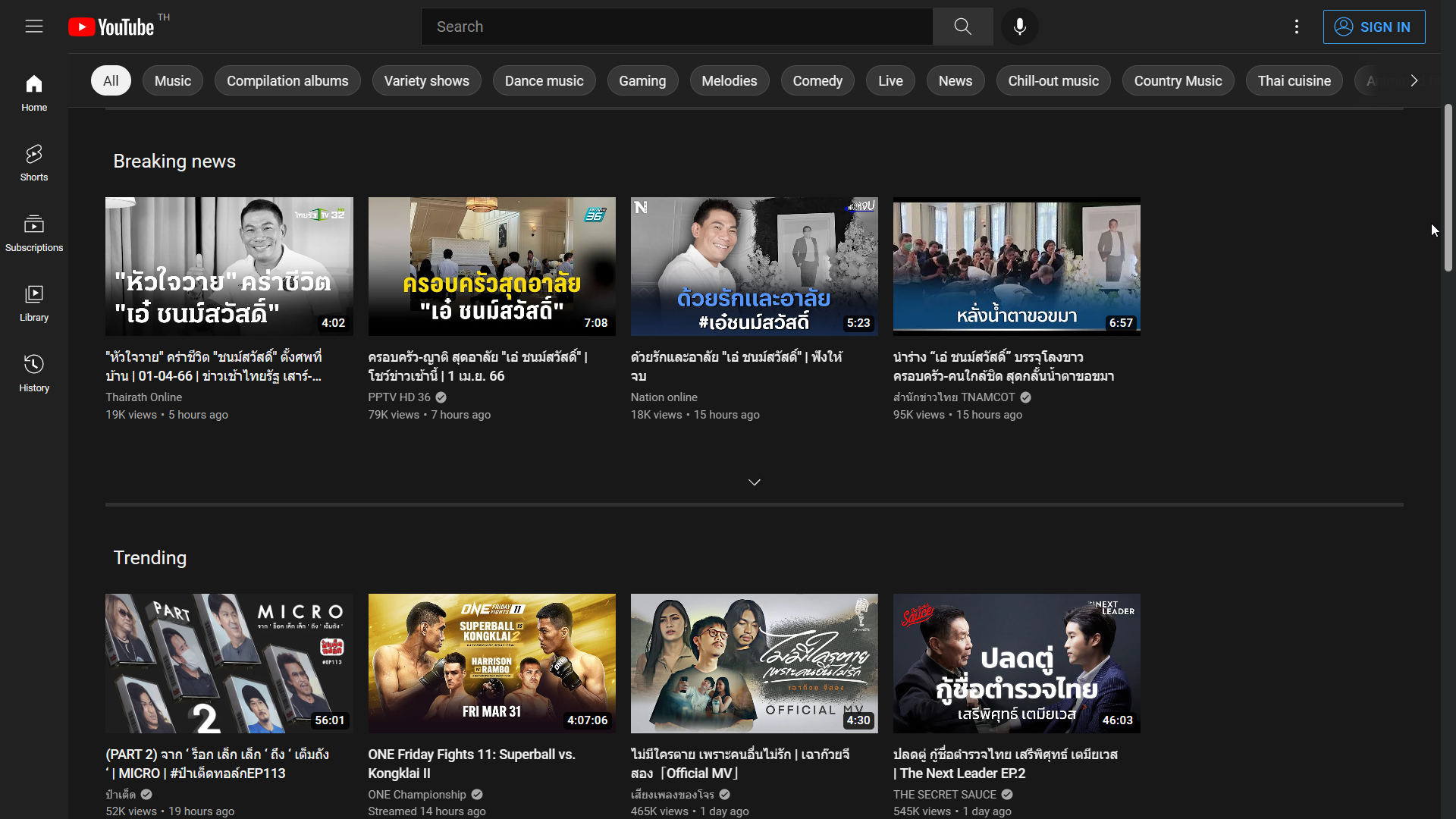Open Thairath Online channel link

(144, 397)
